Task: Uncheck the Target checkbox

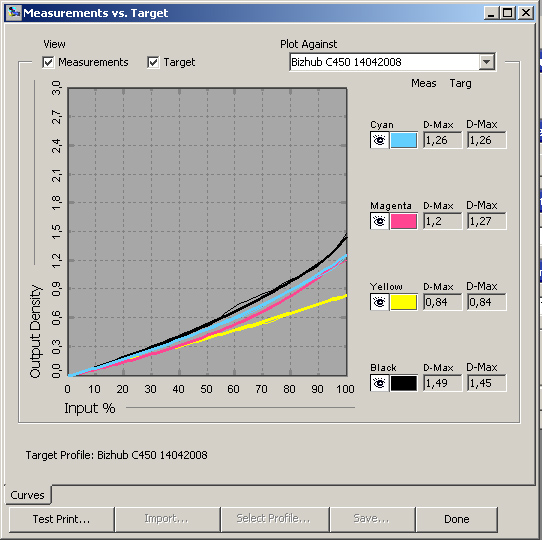Action: [153, 63]
